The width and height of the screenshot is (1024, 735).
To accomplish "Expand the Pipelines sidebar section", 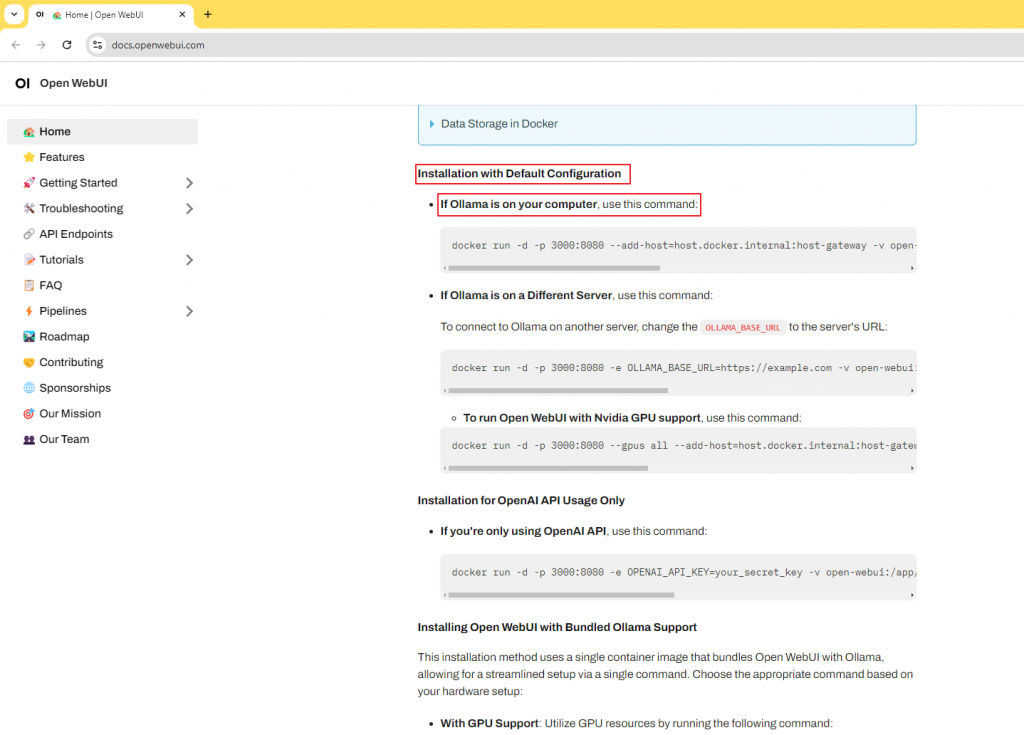I will 189,311.
